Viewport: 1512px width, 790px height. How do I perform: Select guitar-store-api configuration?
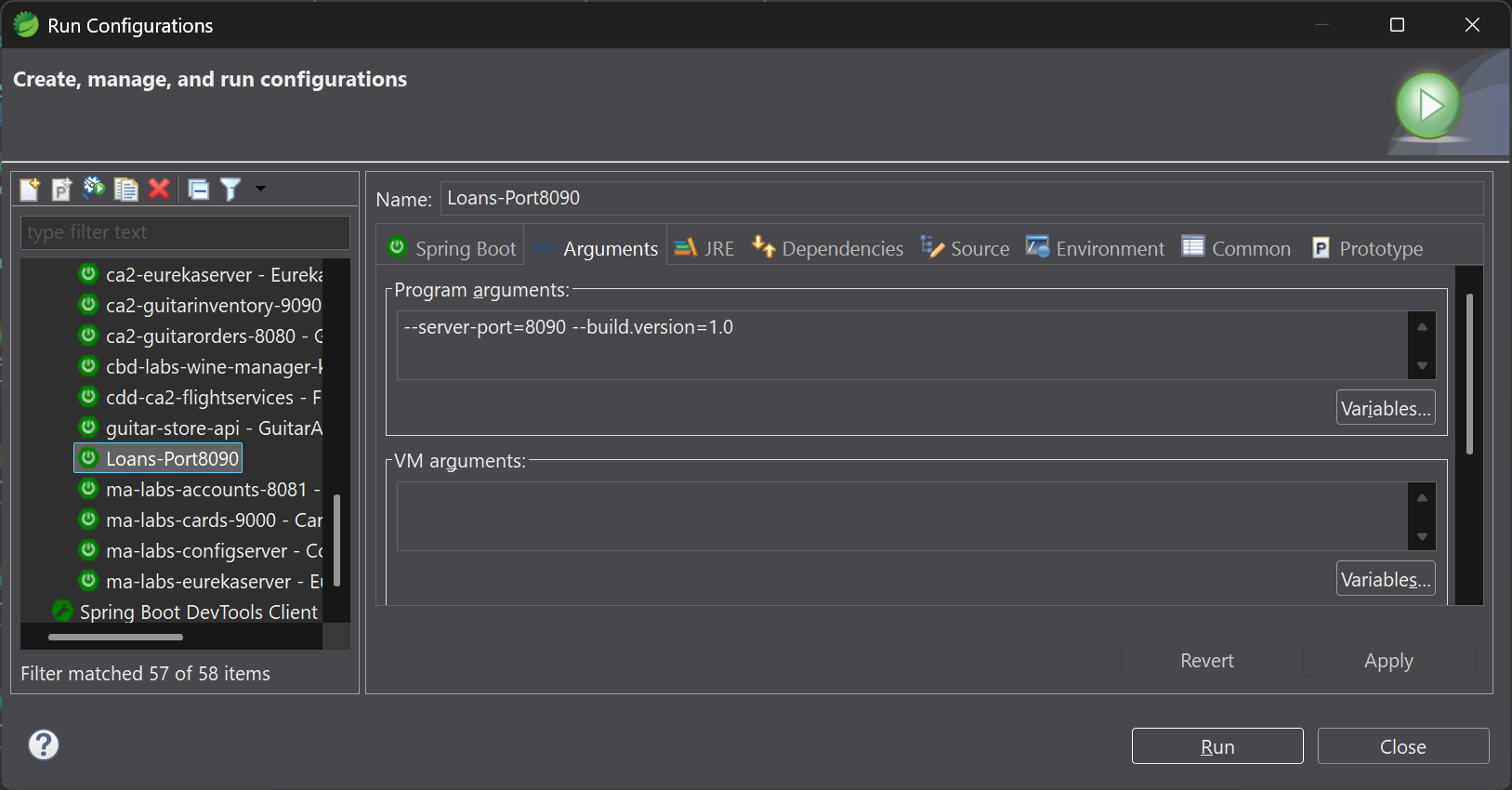point(200,428)
